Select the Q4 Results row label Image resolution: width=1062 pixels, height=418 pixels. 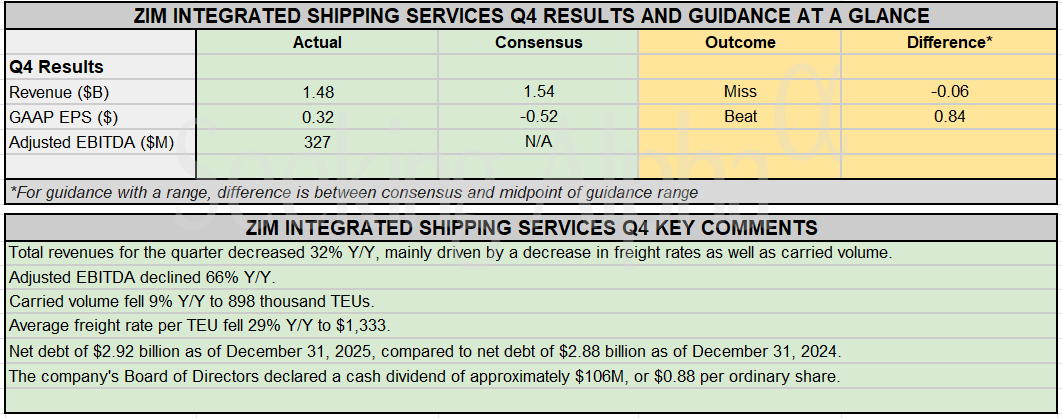pos(56,67)
